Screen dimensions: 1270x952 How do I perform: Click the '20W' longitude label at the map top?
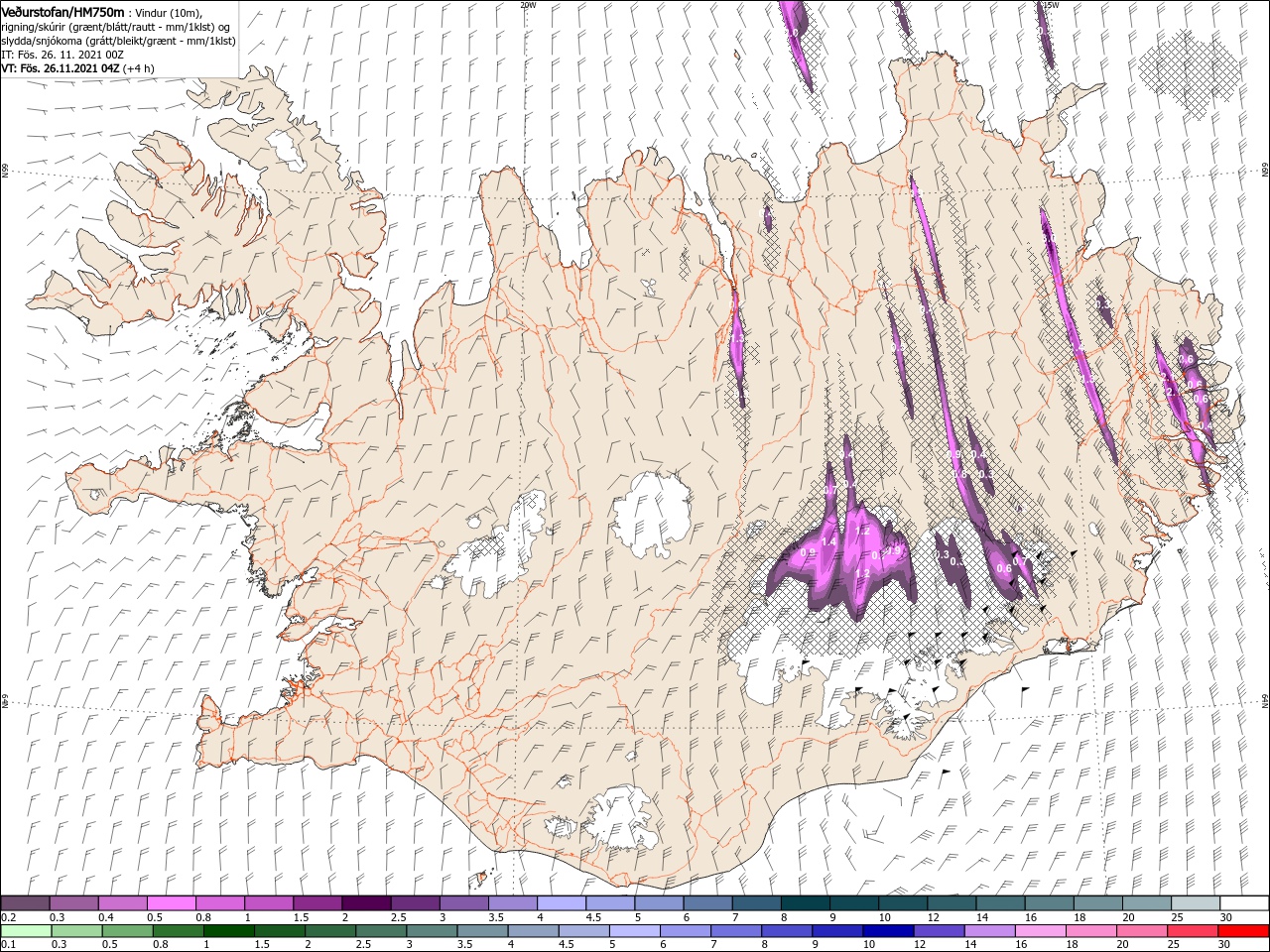[x=528, y=5]
